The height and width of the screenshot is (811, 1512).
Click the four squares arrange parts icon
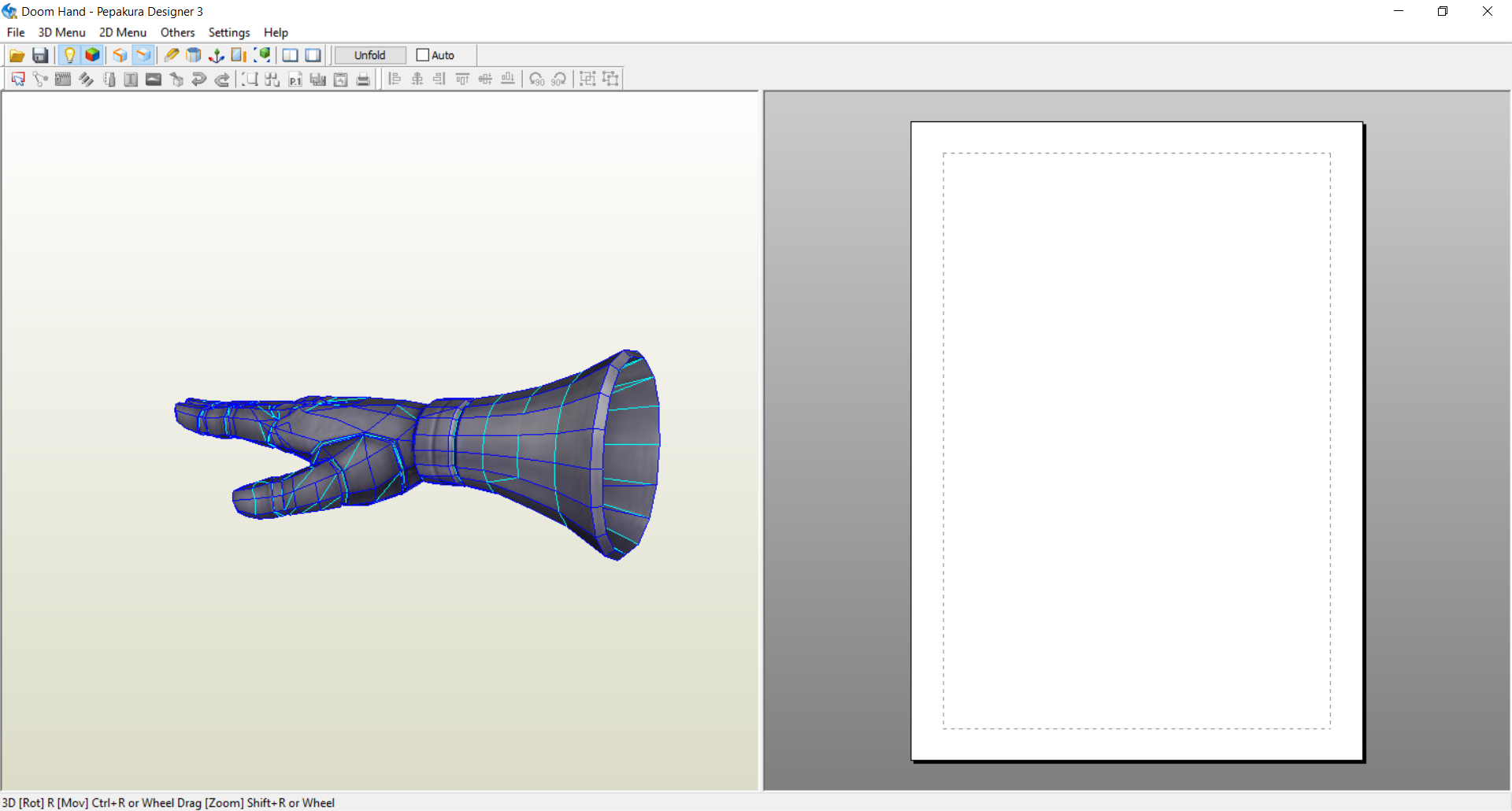tap(272, 79)
